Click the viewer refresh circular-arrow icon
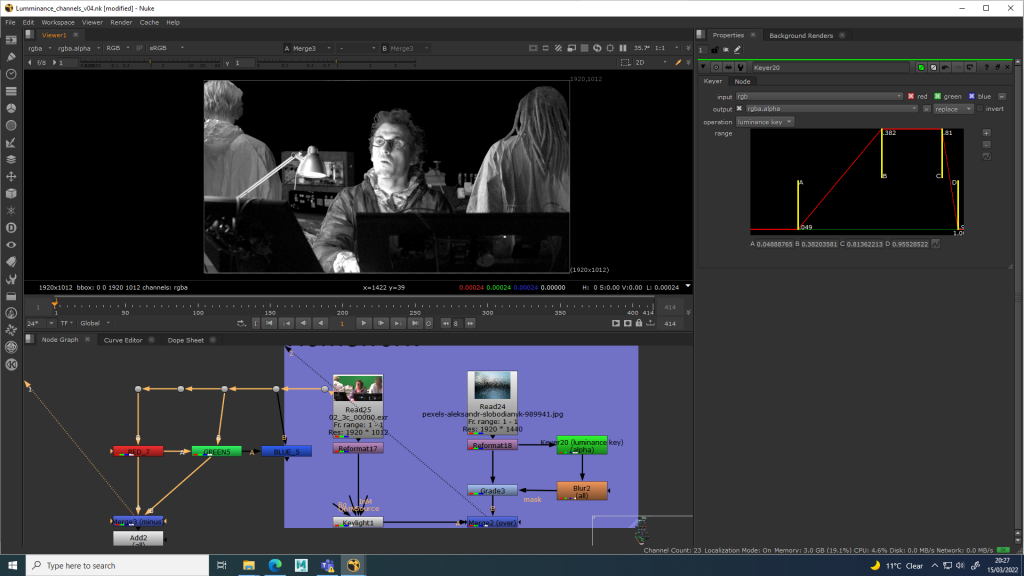Image resolution: width=1024 pixels, height=576 pixels. 597,48
